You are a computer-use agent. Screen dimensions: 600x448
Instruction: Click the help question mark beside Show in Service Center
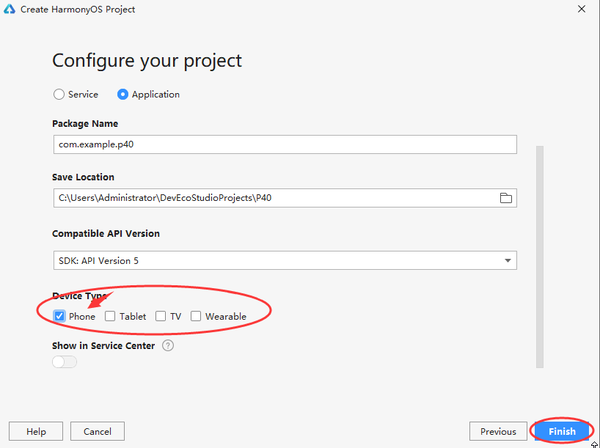pos(168,345)
